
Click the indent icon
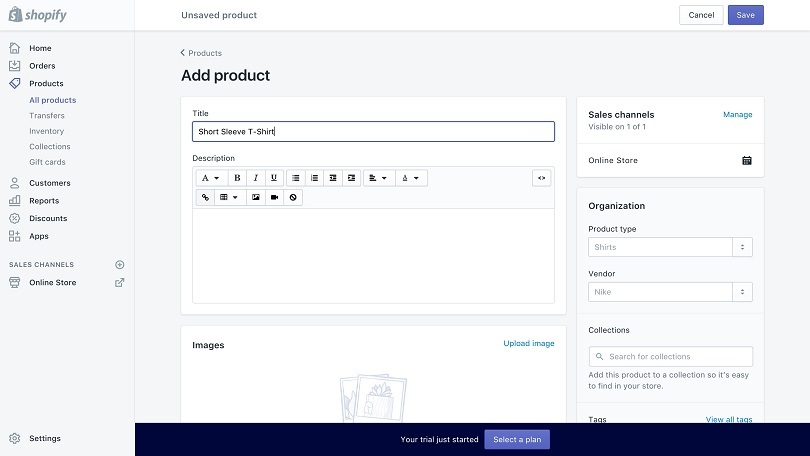pyautogui.click(x=351, y=178)
